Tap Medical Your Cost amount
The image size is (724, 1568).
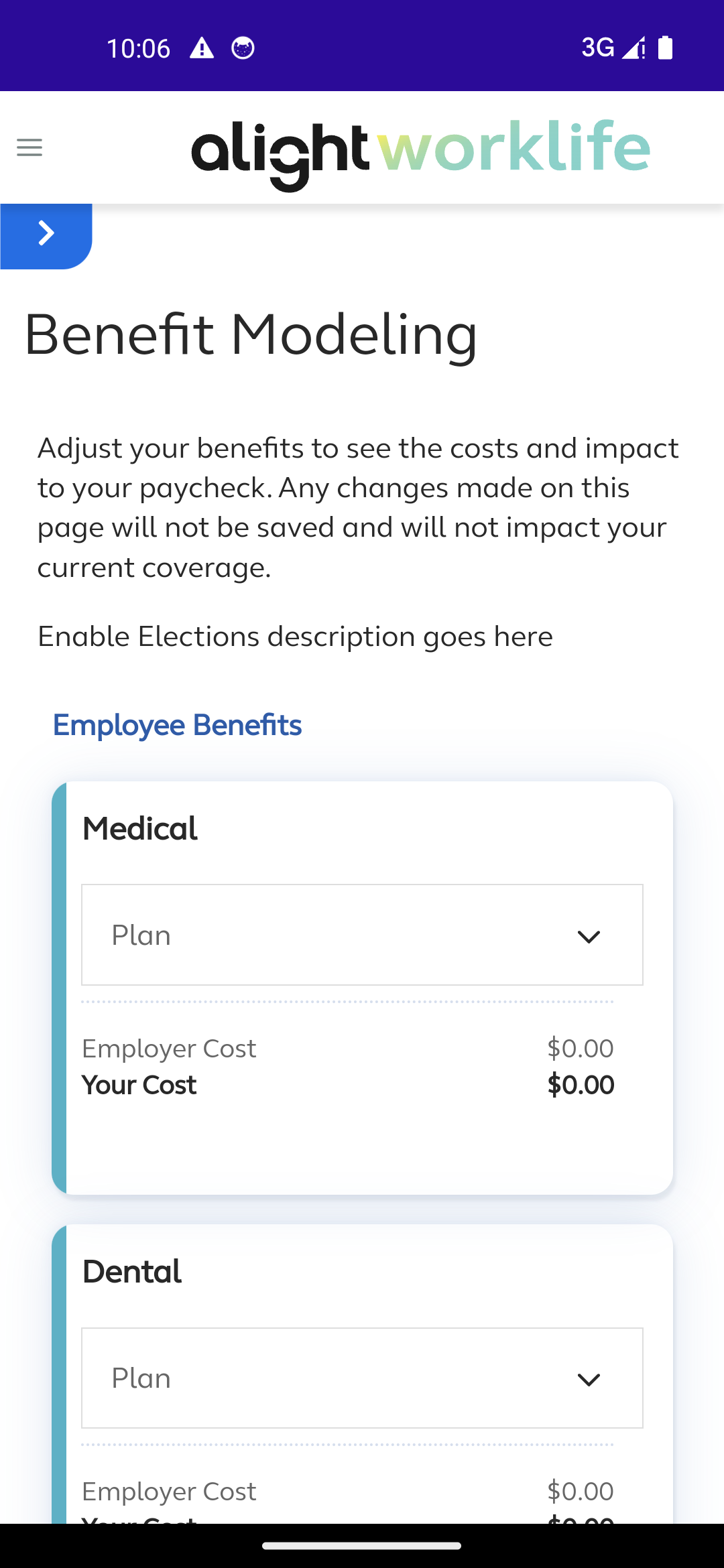pyautogui.click(x=581, y=1085)
